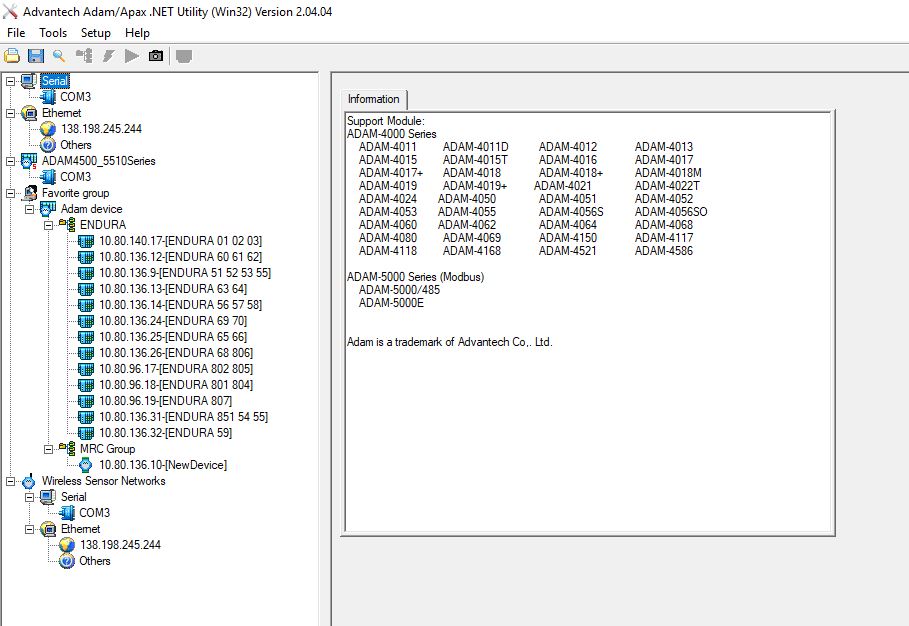Select Others under Wireless Sensor Networks Ethernet
The image size is (909, 626).
(x=94, y=561)
